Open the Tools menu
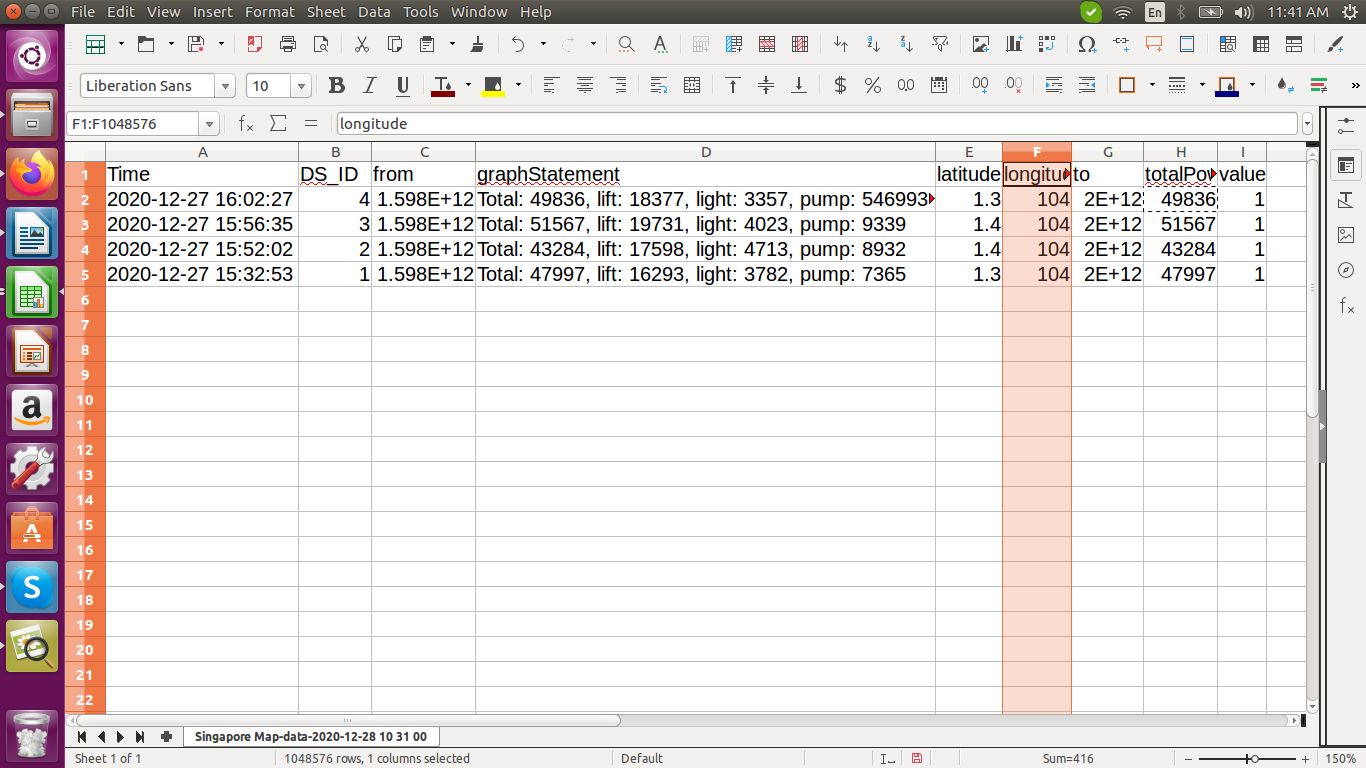Screen dimensions: 1366x768 421,12
